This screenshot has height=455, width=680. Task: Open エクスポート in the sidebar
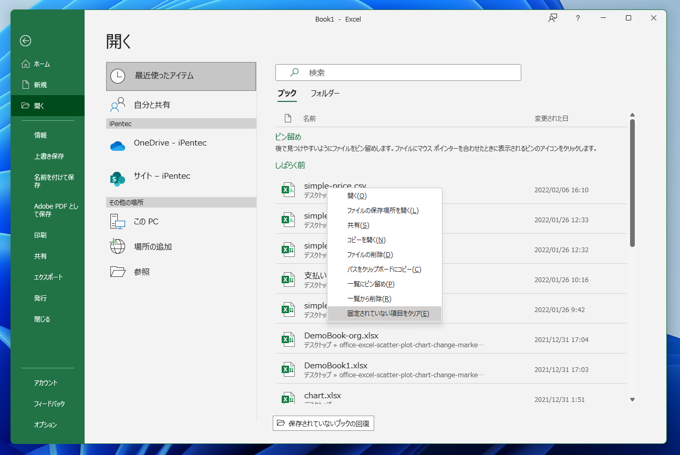[x=48, y=277]
